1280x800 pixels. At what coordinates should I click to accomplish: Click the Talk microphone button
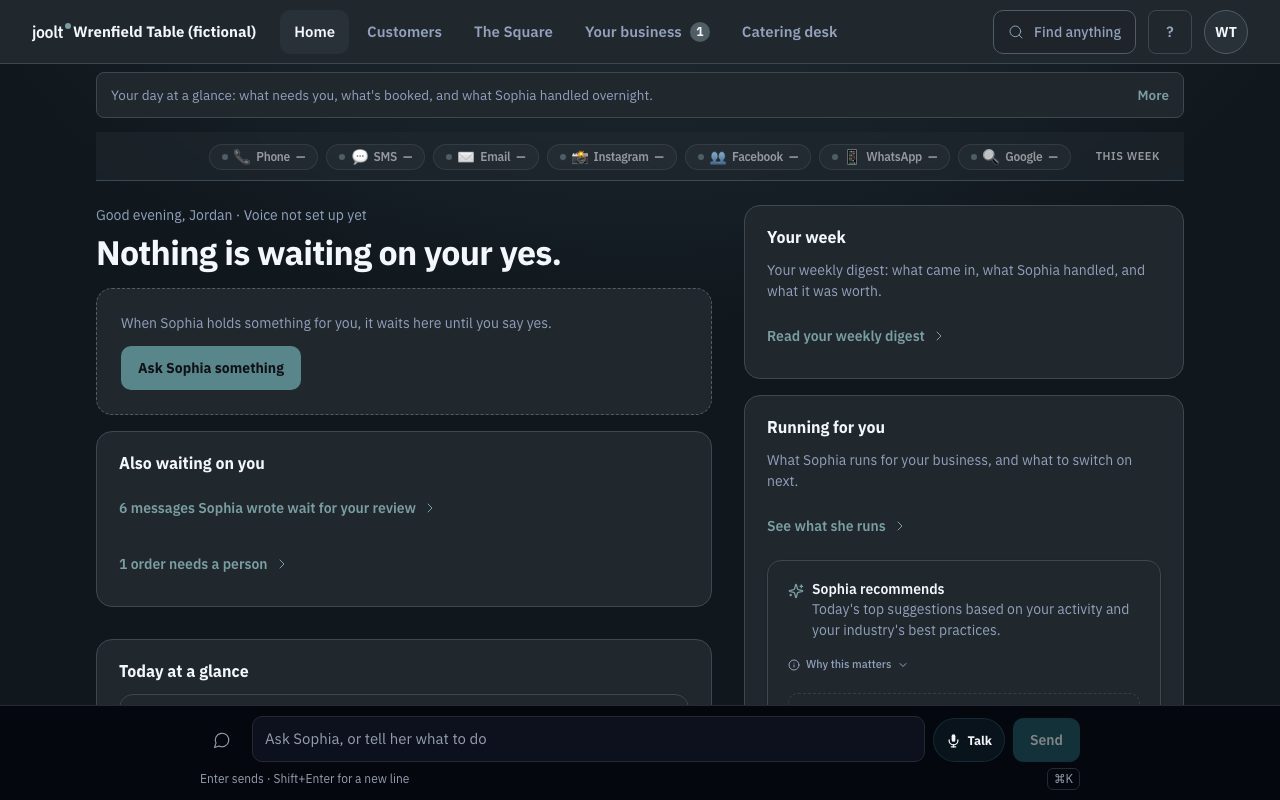969,740
